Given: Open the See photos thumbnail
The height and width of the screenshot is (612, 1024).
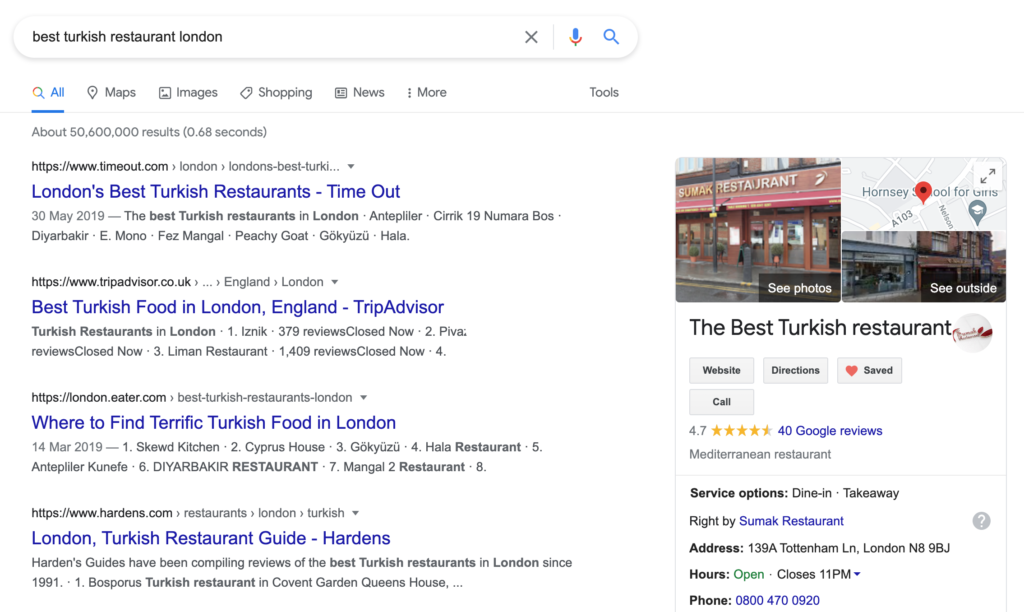Looking at the screenshot, I should pyautogui.click(x=758, y=230).
